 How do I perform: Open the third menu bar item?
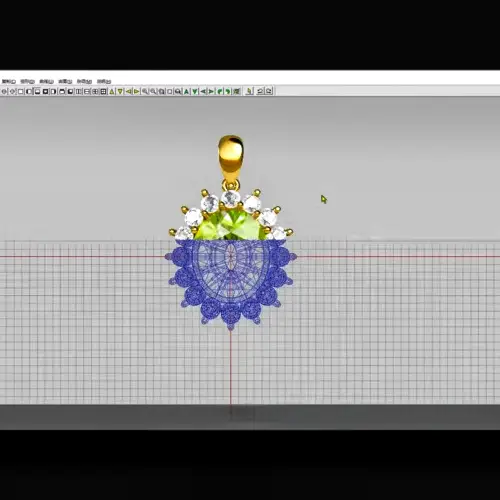[x=46, y=81]
